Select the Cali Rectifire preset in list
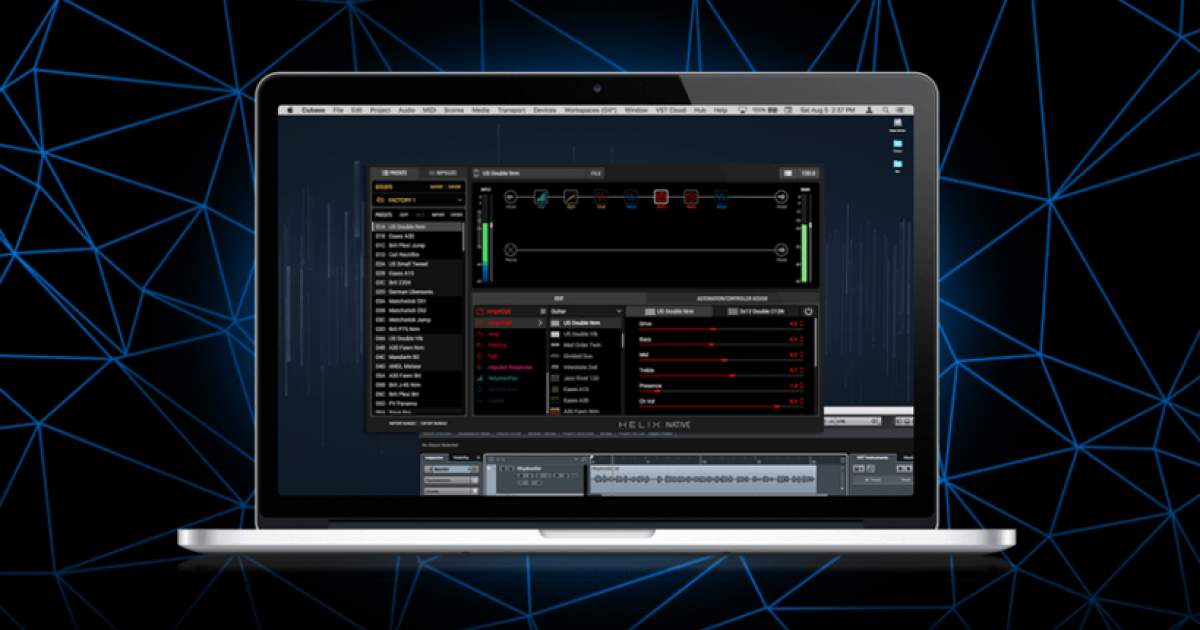This screenshot has height=630, width=1200. tap(403, 254)
